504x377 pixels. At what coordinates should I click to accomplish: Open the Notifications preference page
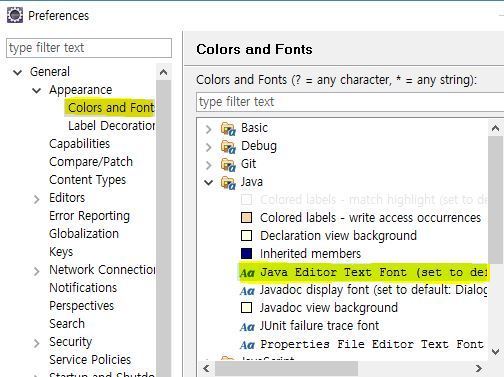(83, 288)
